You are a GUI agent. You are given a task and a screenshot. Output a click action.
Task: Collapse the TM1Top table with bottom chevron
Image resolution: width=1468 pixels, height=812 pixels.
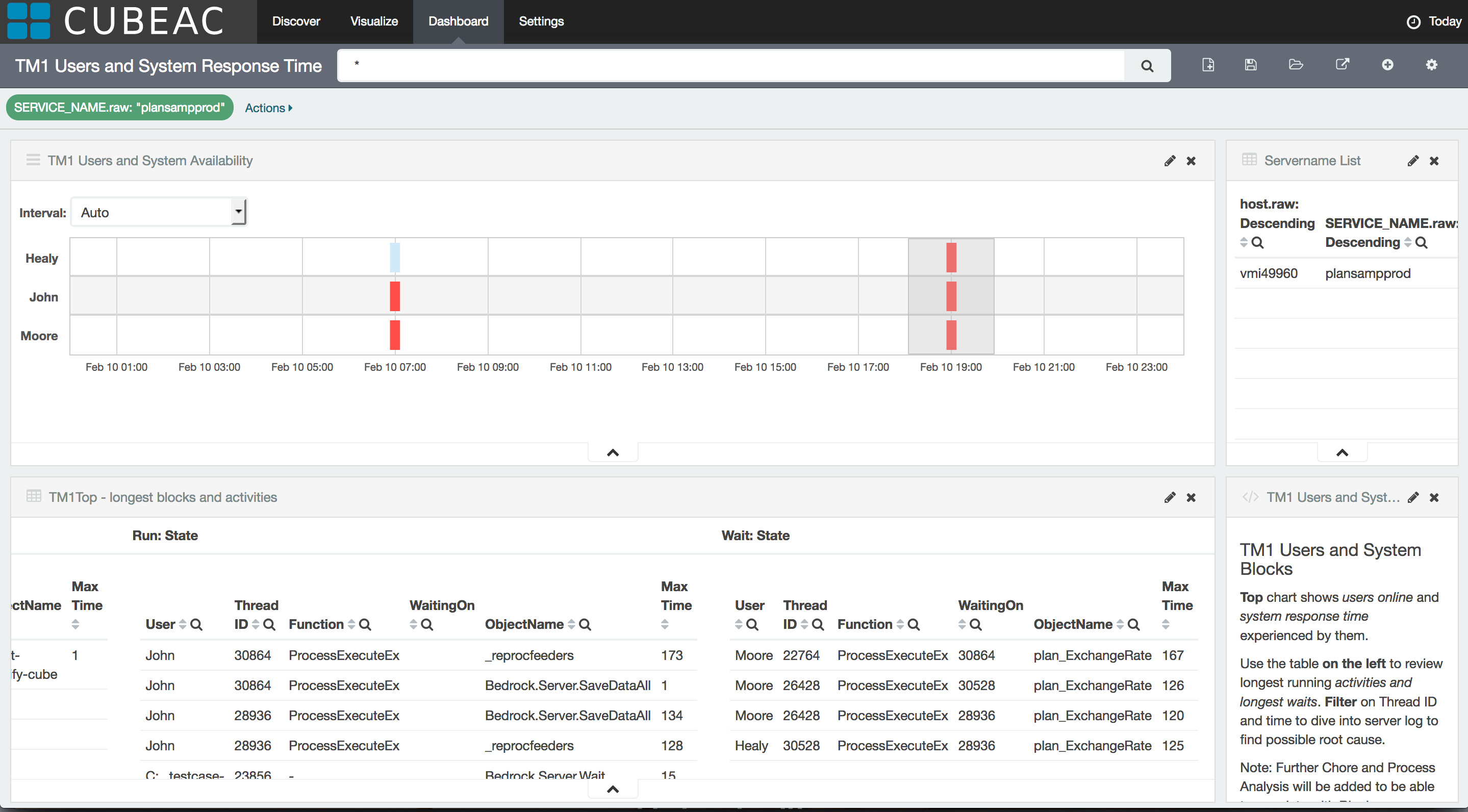[x=613, y=789]
